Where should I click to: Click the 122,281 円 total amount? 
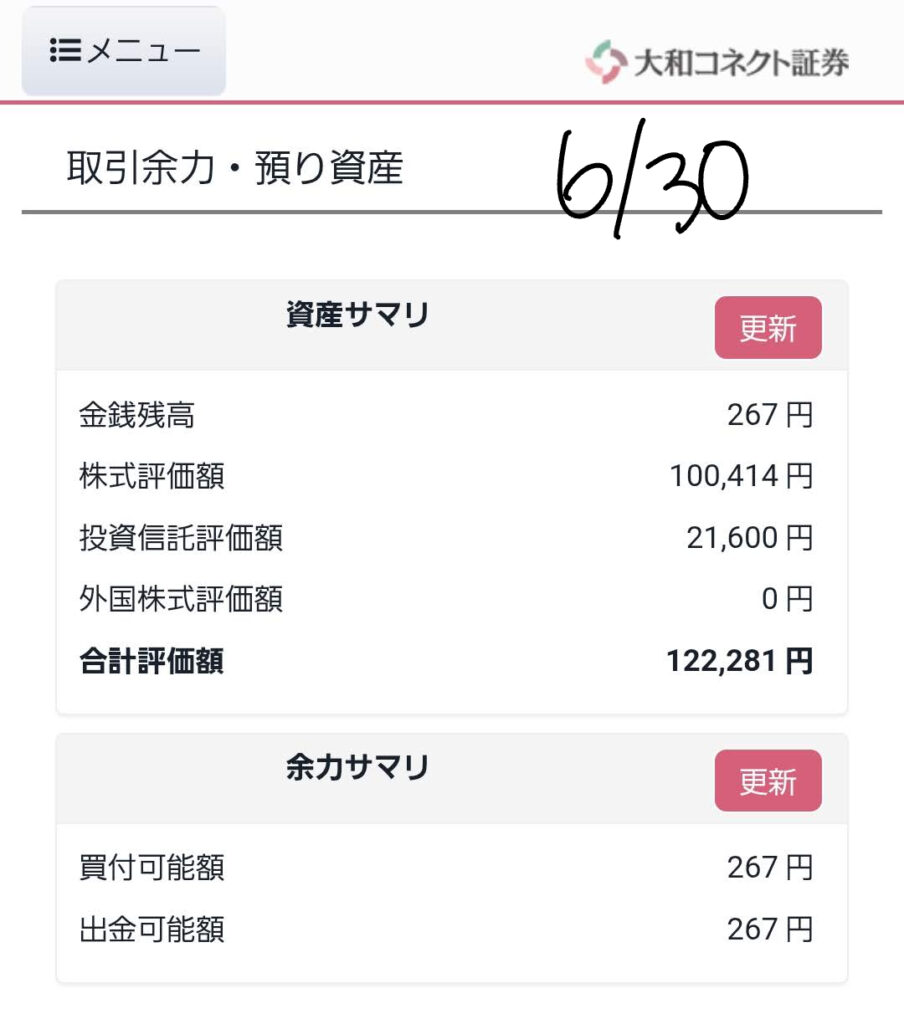[x=740, y=661]
